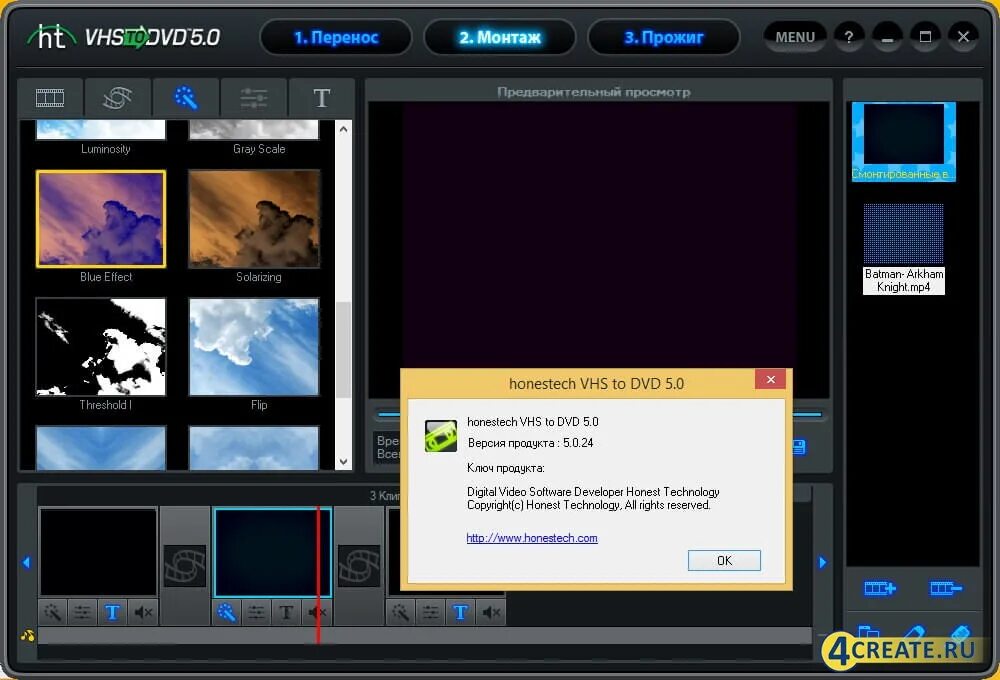Select Batman- Arkham Knight.mp4 file

(x=904, y=249)
